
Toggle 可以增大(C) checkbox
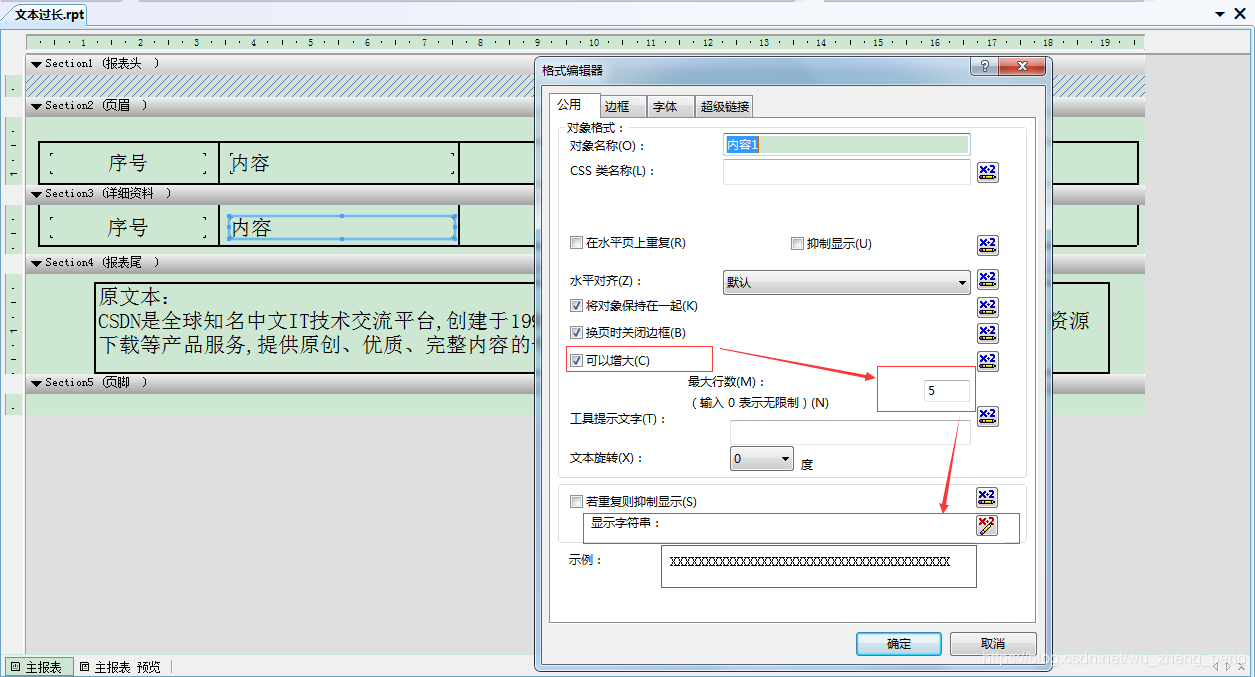tap(576, 360)
